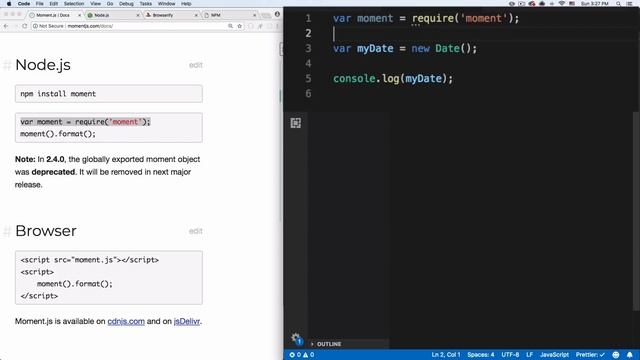640x360 pixels.
Task: Click the edit link next to Browser
Action: point(196,231)
